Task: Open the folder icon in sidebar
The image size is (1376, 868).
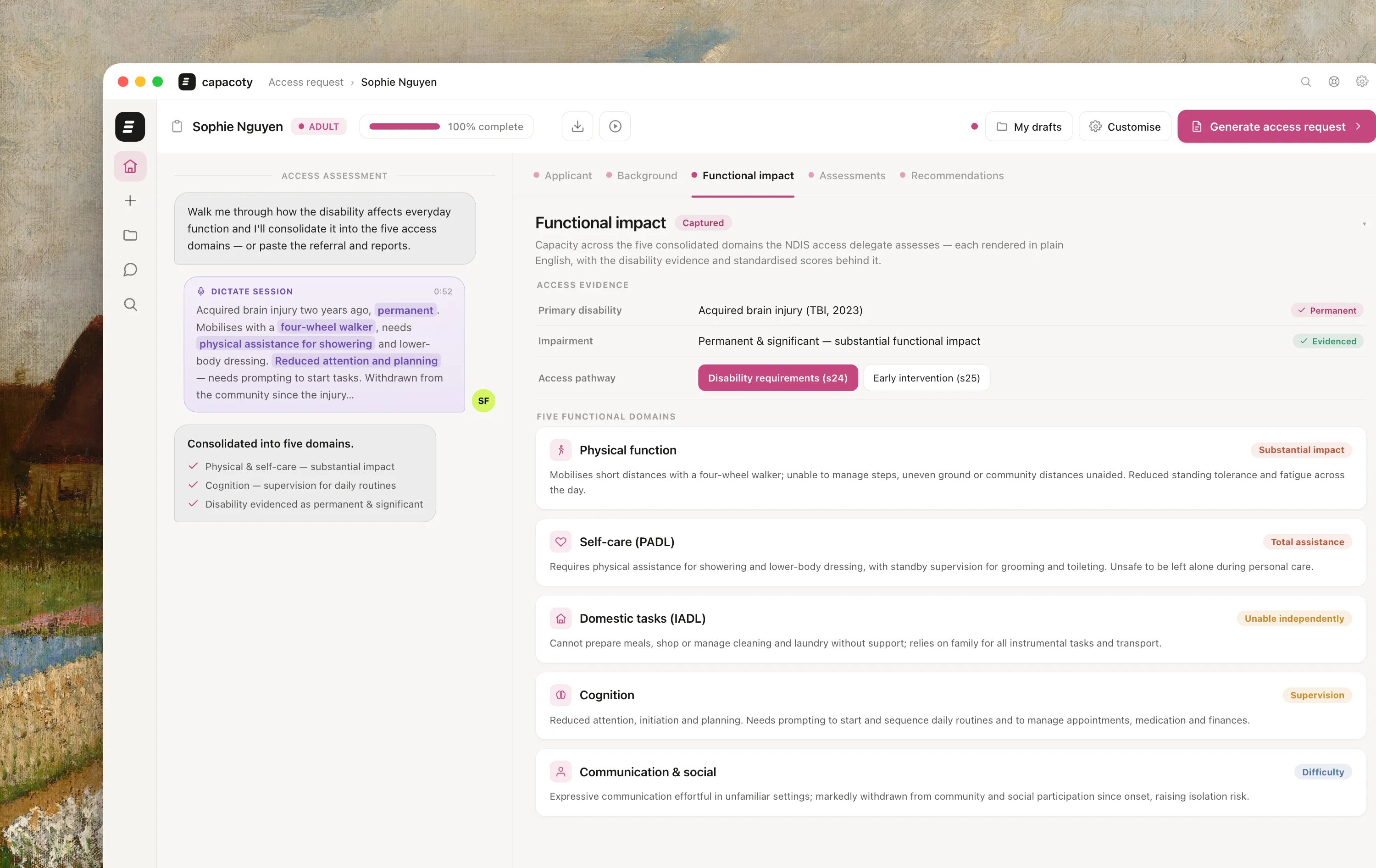Action: pyautogui.click(x=130, y=235)
